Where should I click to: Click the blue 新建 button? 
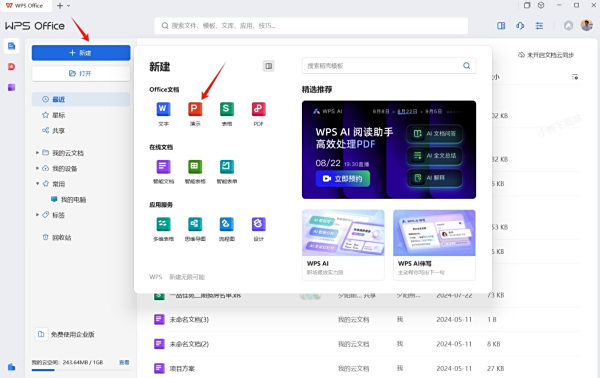click(x=81, y=53)
